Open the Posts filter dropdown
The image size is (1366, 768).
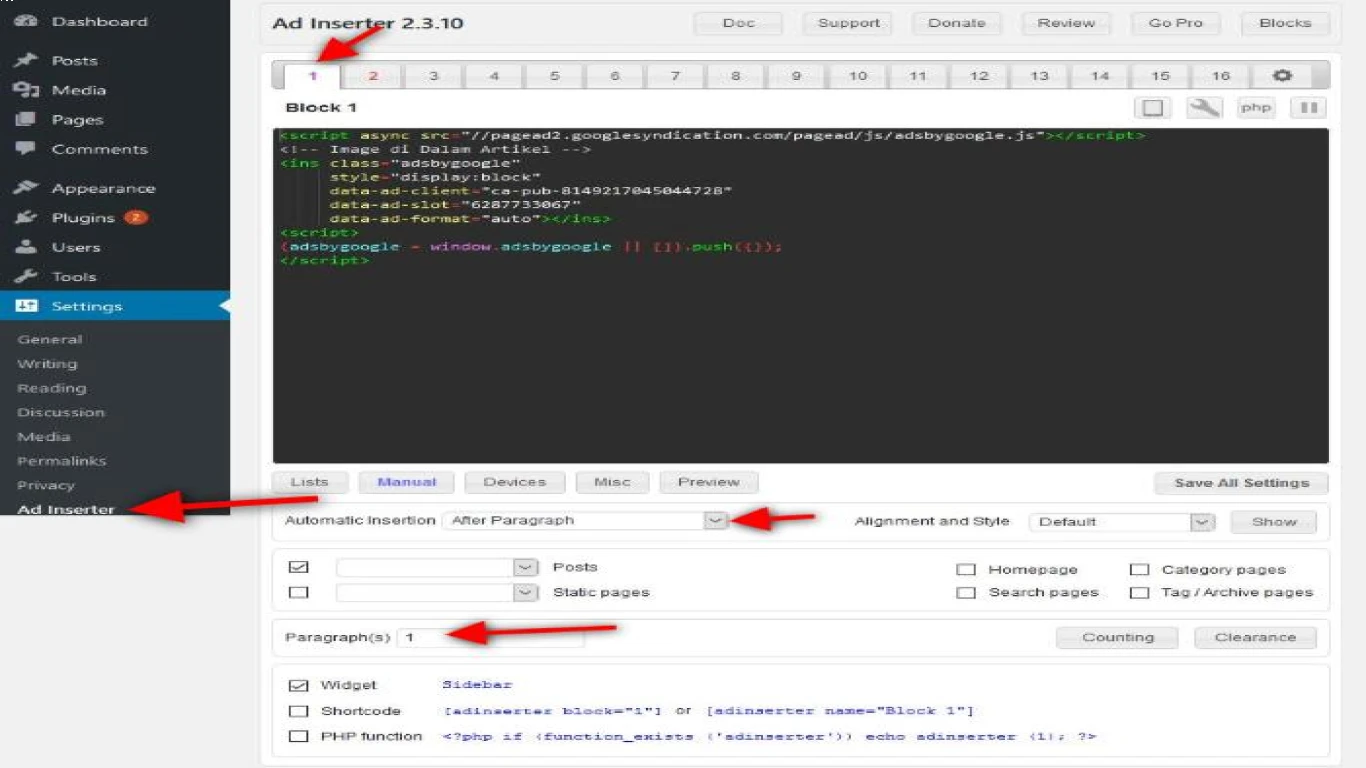point(438,567)
